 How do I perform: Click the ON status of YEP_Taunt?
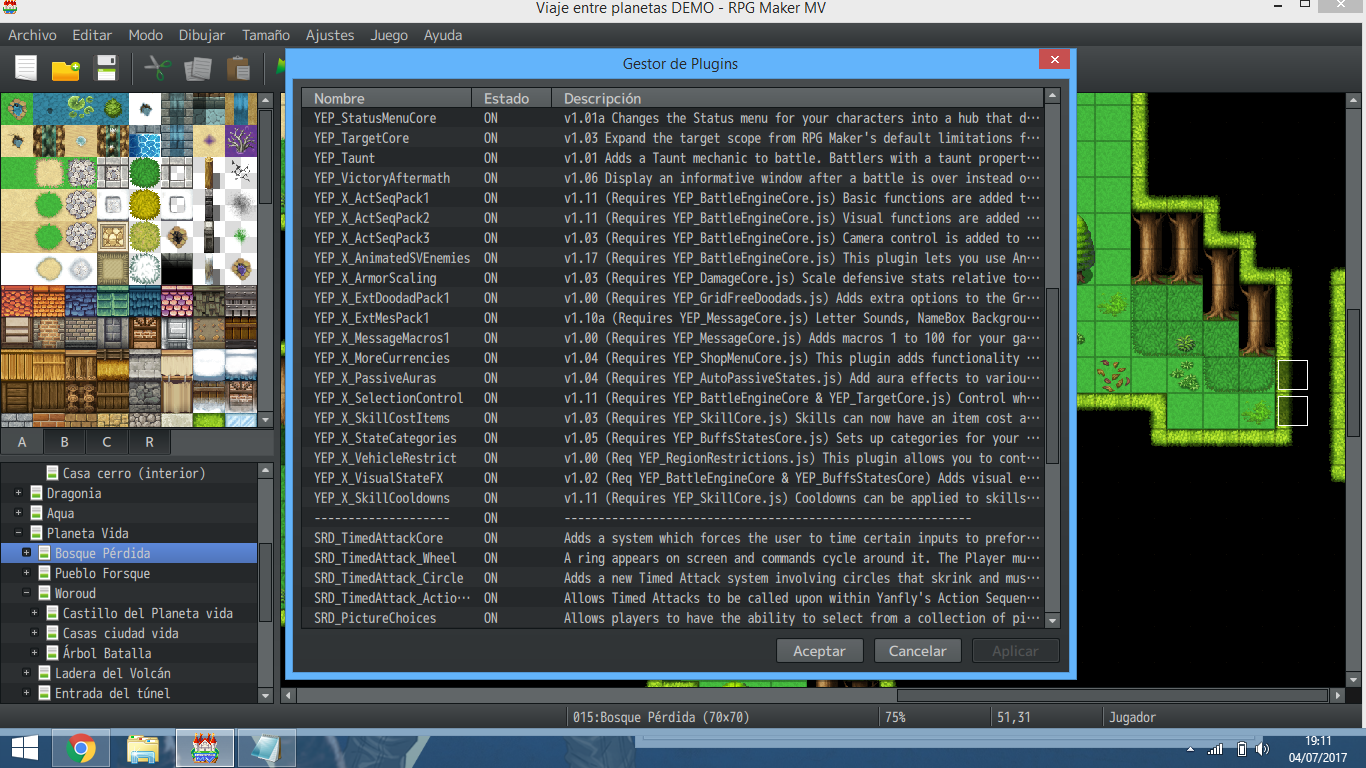pos(491,158)
